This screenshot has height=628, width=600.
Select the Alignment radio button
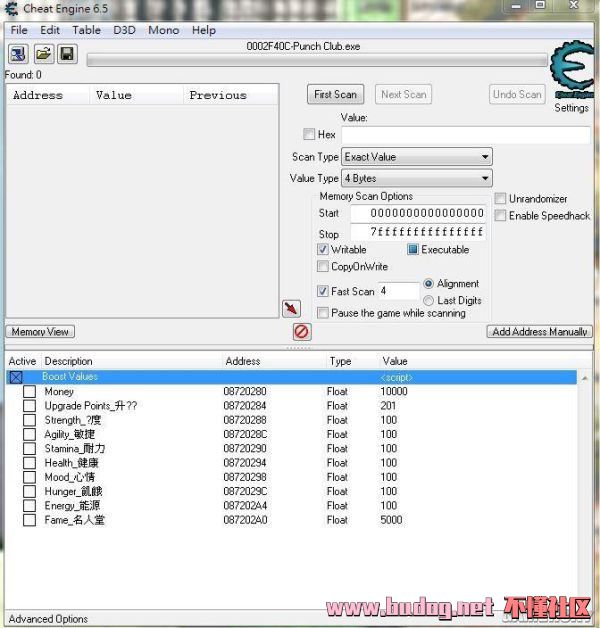(x=428, y=284)
